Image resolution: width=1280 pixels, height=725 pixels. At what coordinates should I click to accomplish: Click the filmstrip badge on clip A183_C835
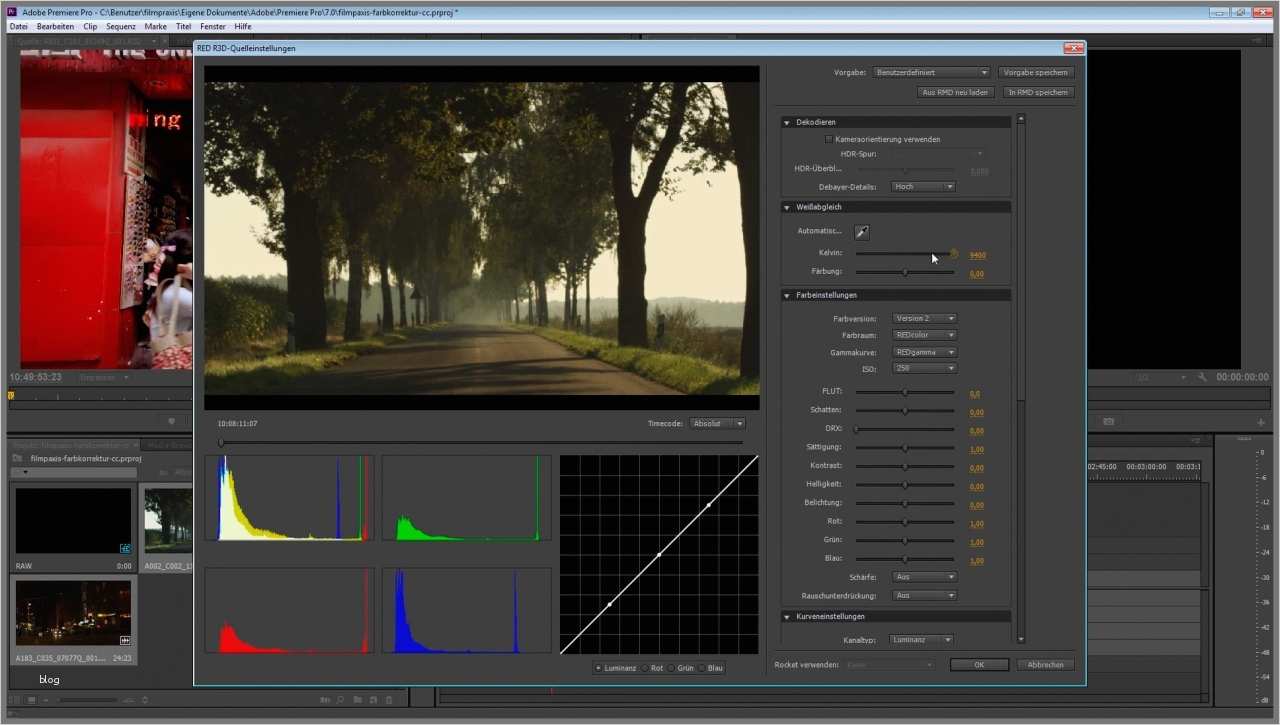[125, 640]
